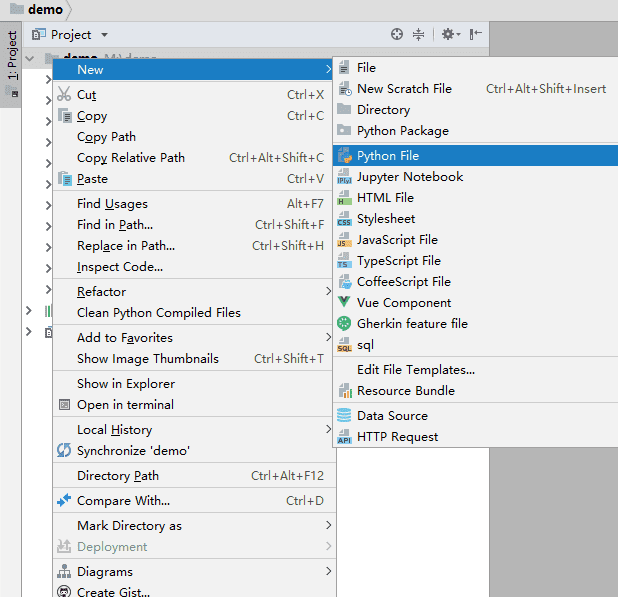This screenshot has width=618, height=597.
Task: Click Data Source database icon entry
Action: point(475,416)
